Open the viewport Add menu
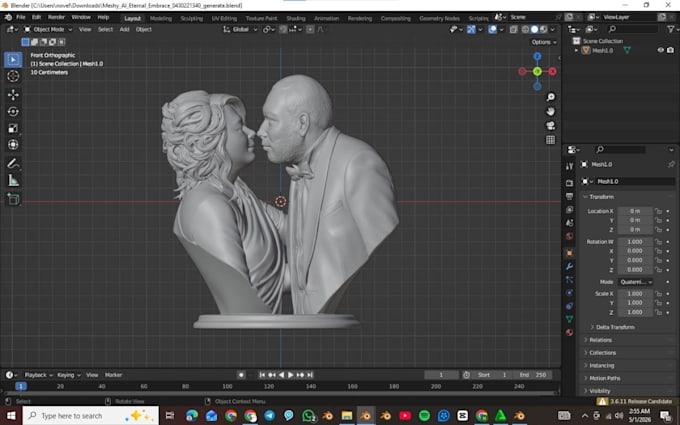The image size is (680, 425). [124, 29]
